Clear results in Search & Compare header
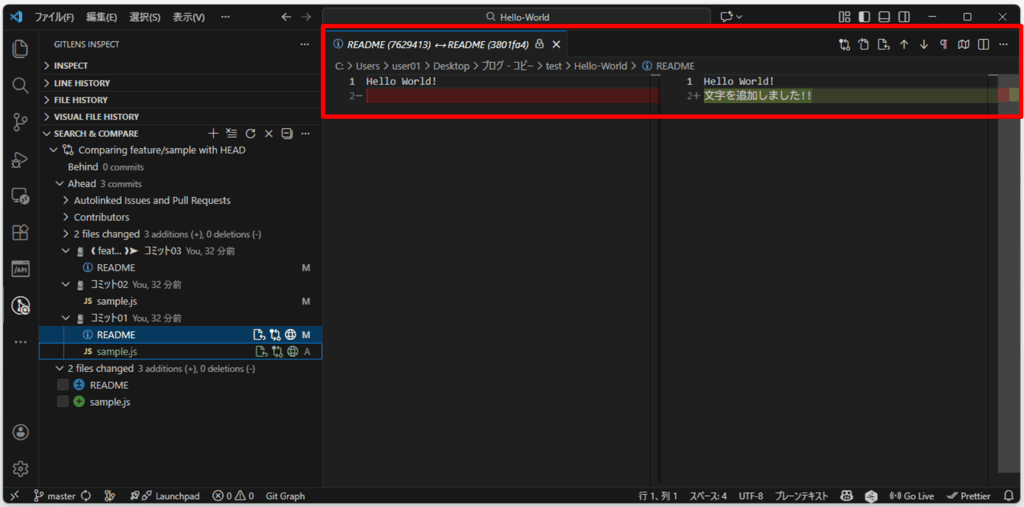1024x507 pixels. pos(231,133)
